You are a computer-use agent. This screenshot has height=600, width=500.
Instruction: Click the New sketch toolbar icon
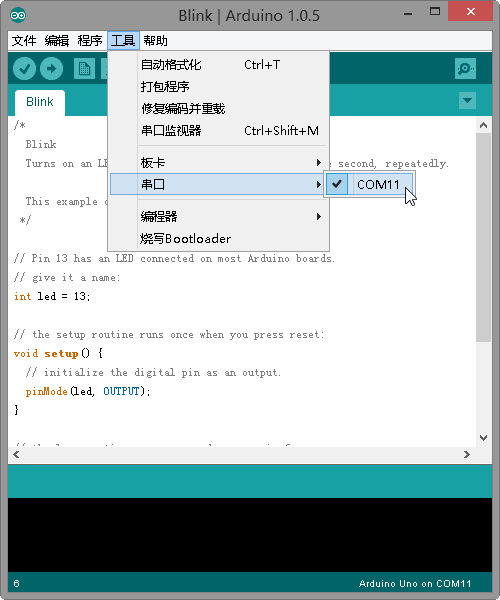point(84,69)
